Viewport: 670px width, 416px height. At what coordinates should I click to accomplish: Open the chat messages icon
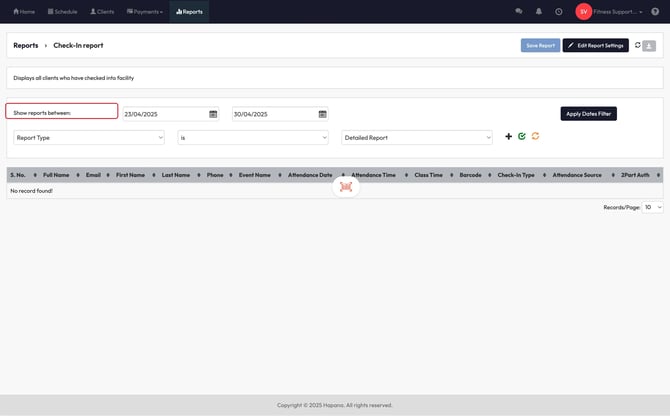[518, 12]
